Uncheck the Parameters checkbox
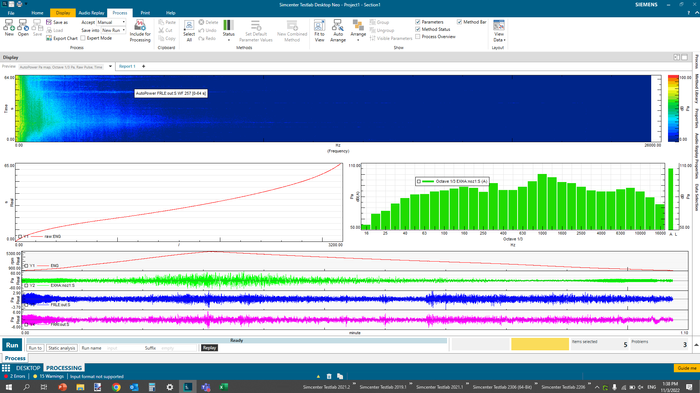Viewport: 700px width, 393px height. (418, 22)
